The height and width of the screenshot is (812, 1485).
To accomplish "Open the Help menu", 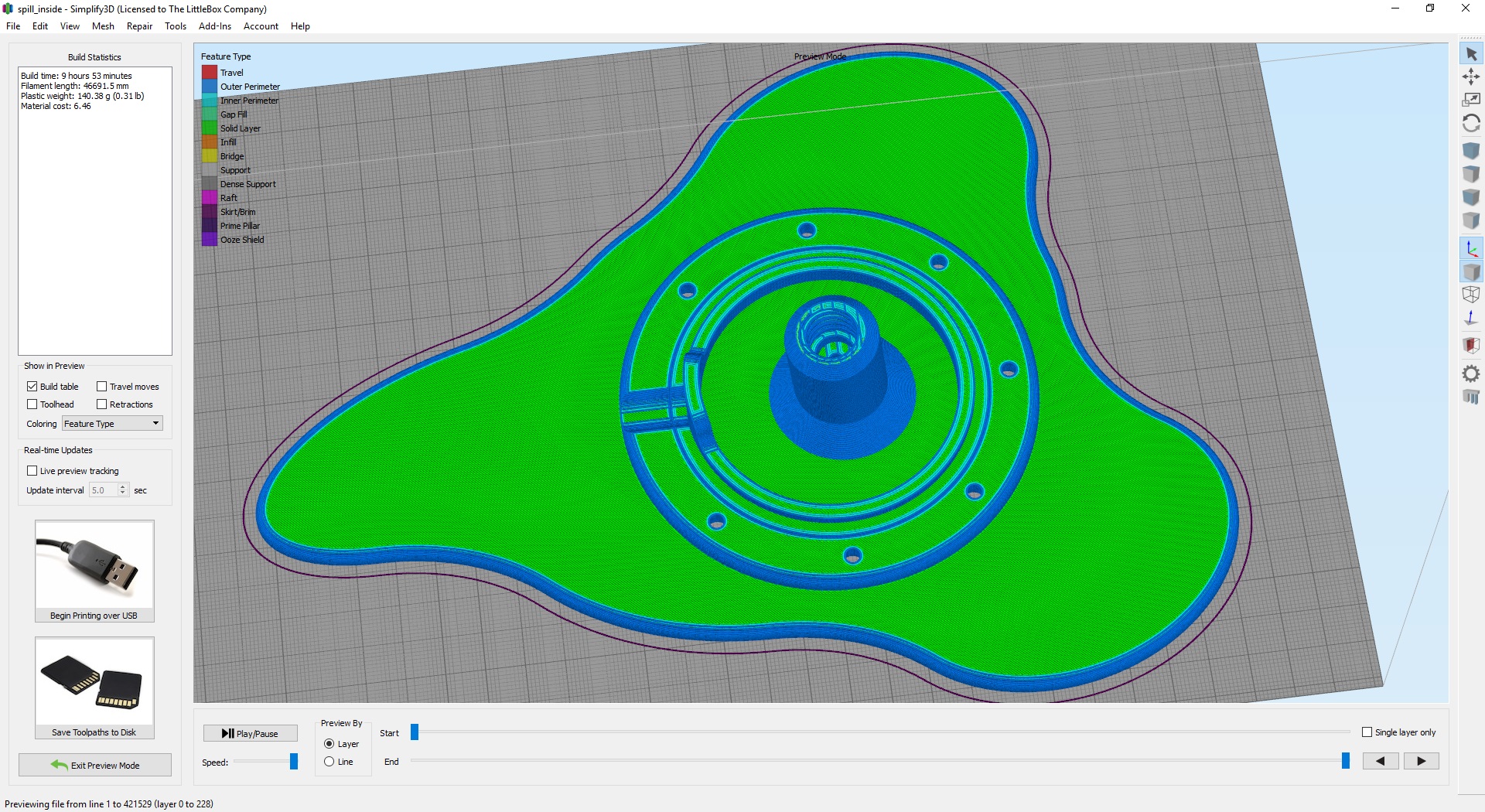I will coord(300,26).
